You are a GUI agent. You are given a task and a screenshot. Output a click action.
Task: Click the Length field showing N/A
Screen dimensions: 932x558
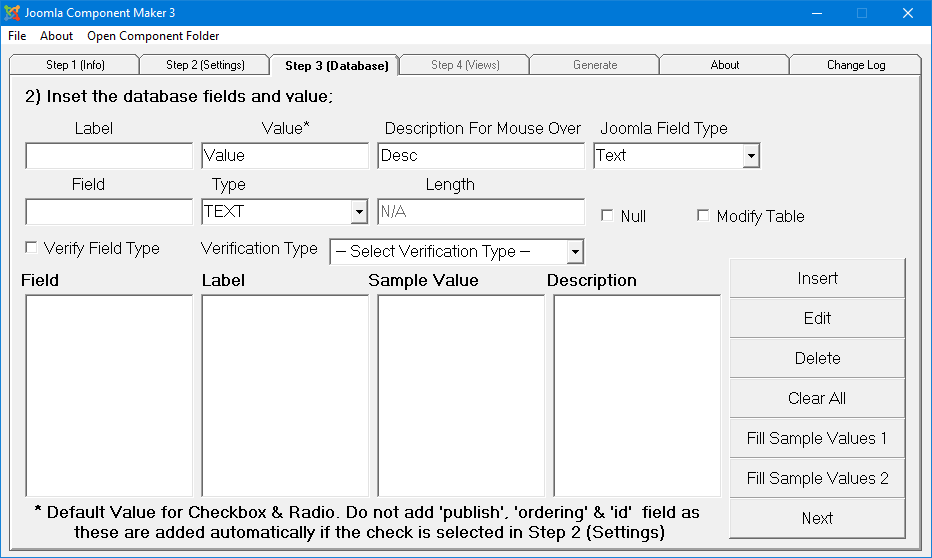pyautogui.click(x=481, y=212)
